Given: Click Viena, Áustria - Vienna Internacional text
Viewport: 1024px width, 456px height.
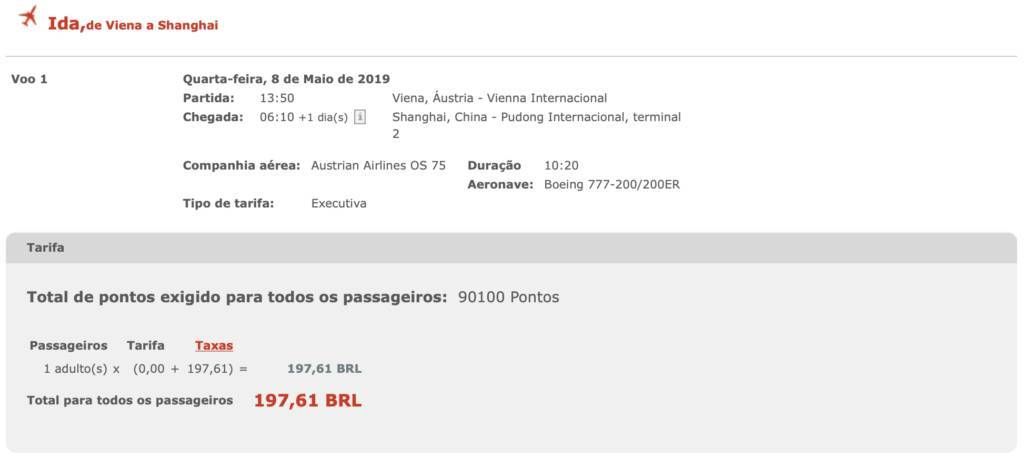Looking at the screenshot, I should pyautogui.click(x=500, y=99).
